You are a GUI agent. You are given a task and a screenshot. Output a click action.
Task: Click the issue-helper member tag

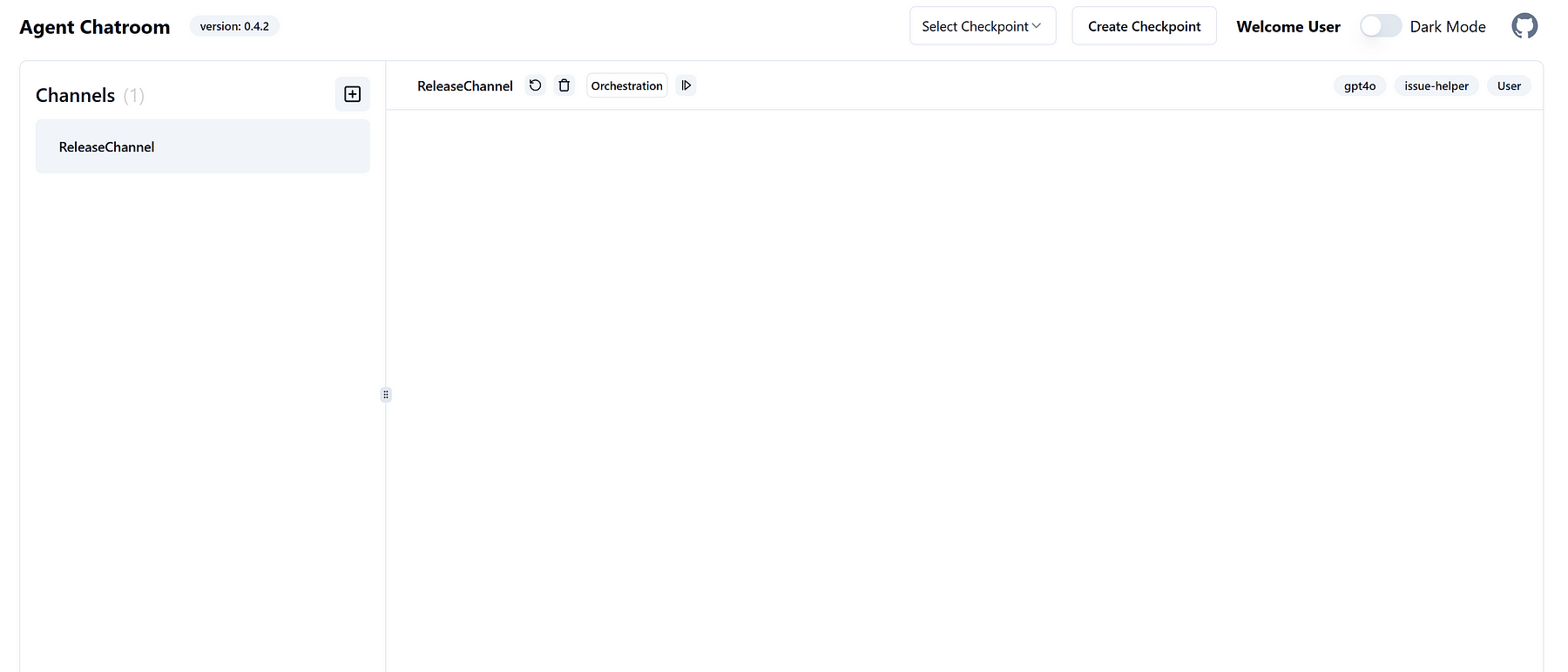click(x=1436, y=85)
